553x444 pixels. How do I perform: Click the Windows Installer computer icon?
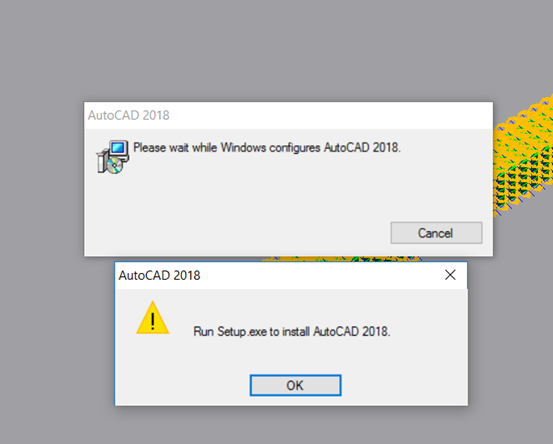[113, 157]
